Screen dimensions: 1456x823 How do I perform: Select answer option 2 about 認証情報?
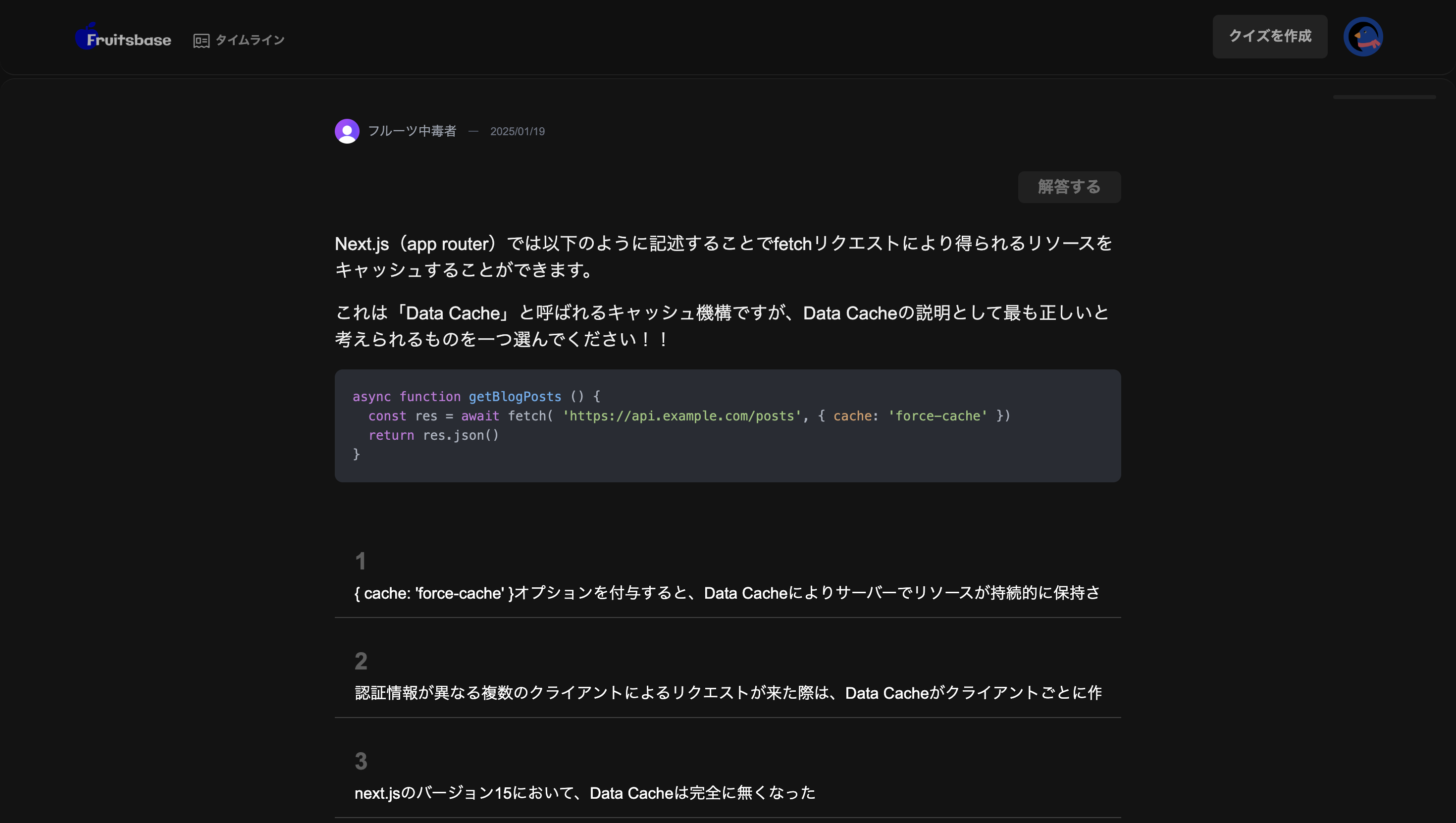[x=727, y=693]
